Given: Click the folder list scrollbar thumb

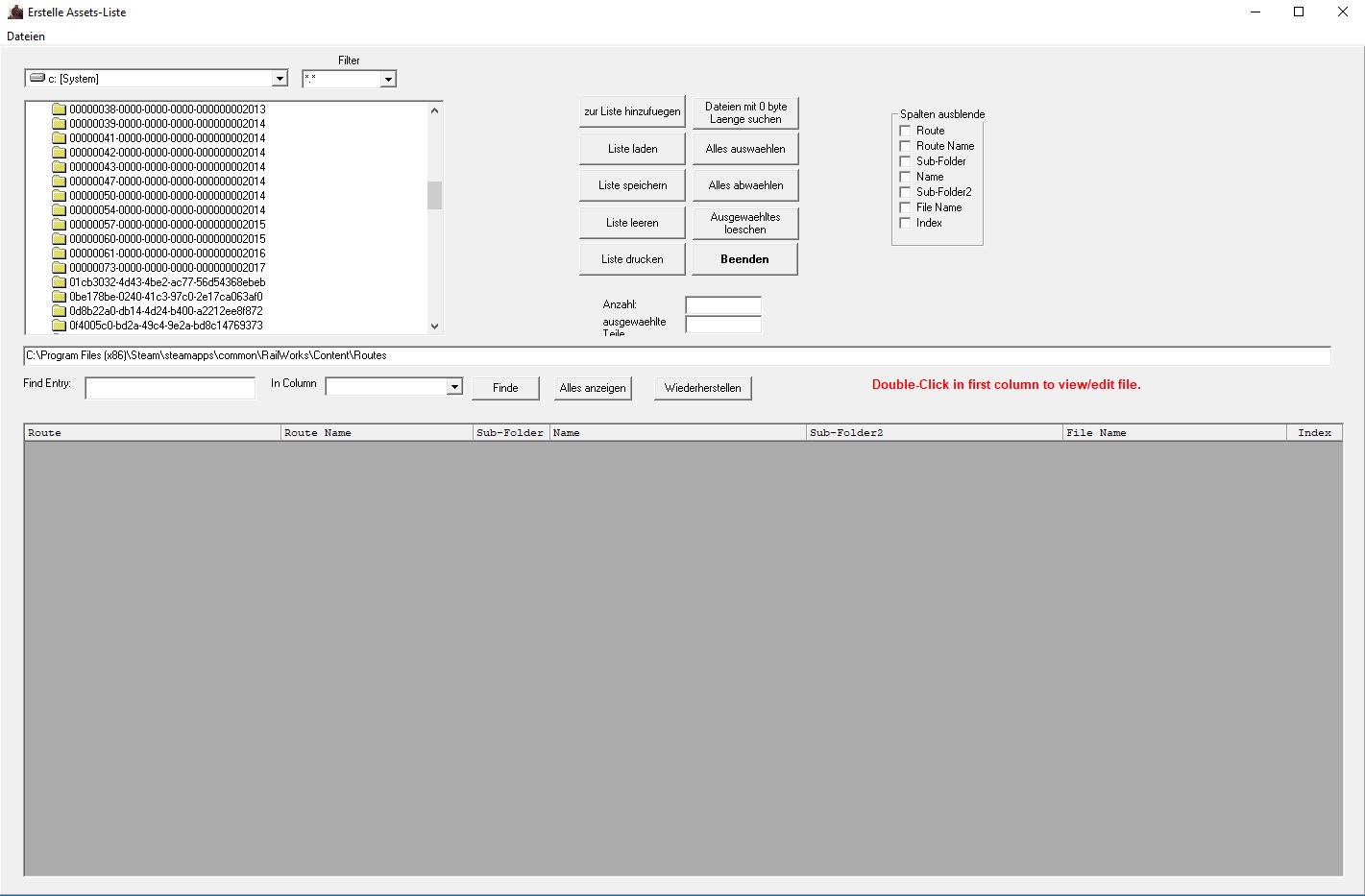Looking at the screenshot, I should pos(434,195).
